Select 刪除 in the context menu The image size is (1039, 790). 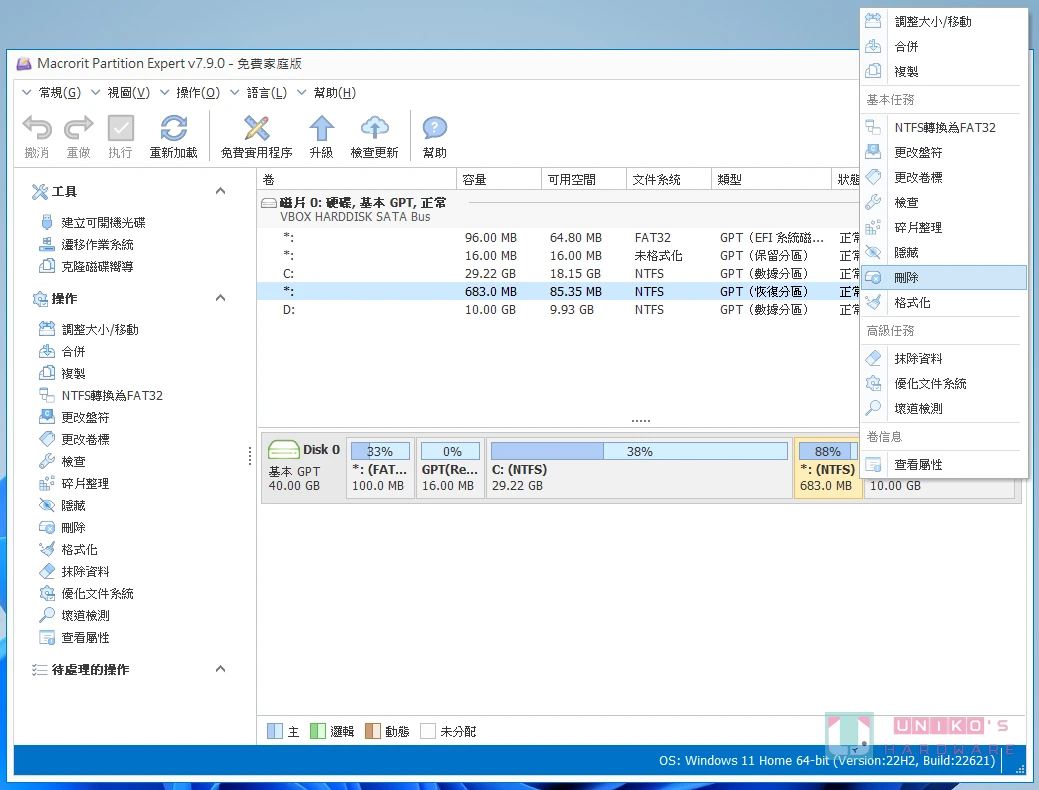coord(944,278)
